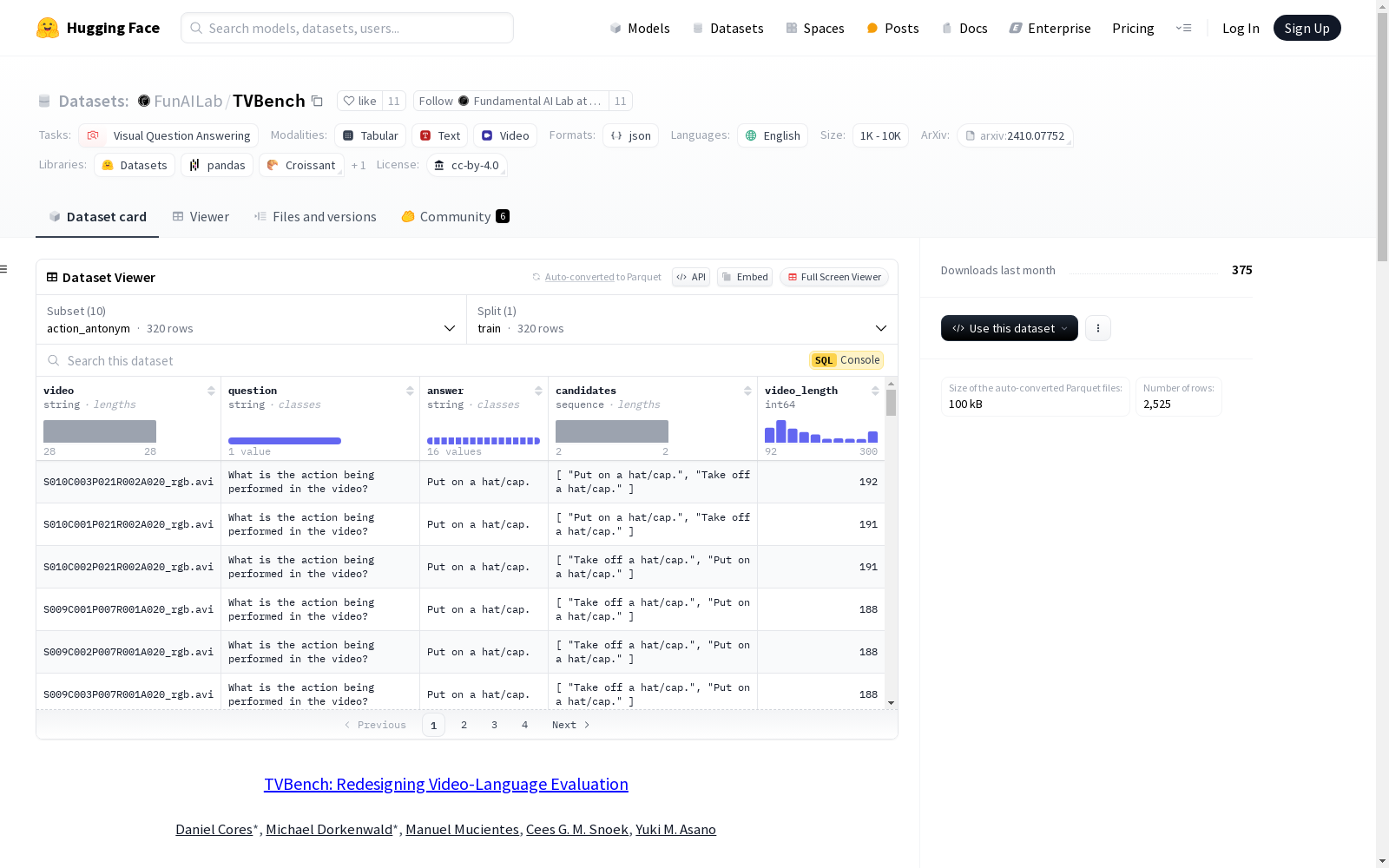Viewport: 1389px width, 868px height.
Task: Open the TVBench: Redesigning Video-Language Evaluation link
Action: 446,785
